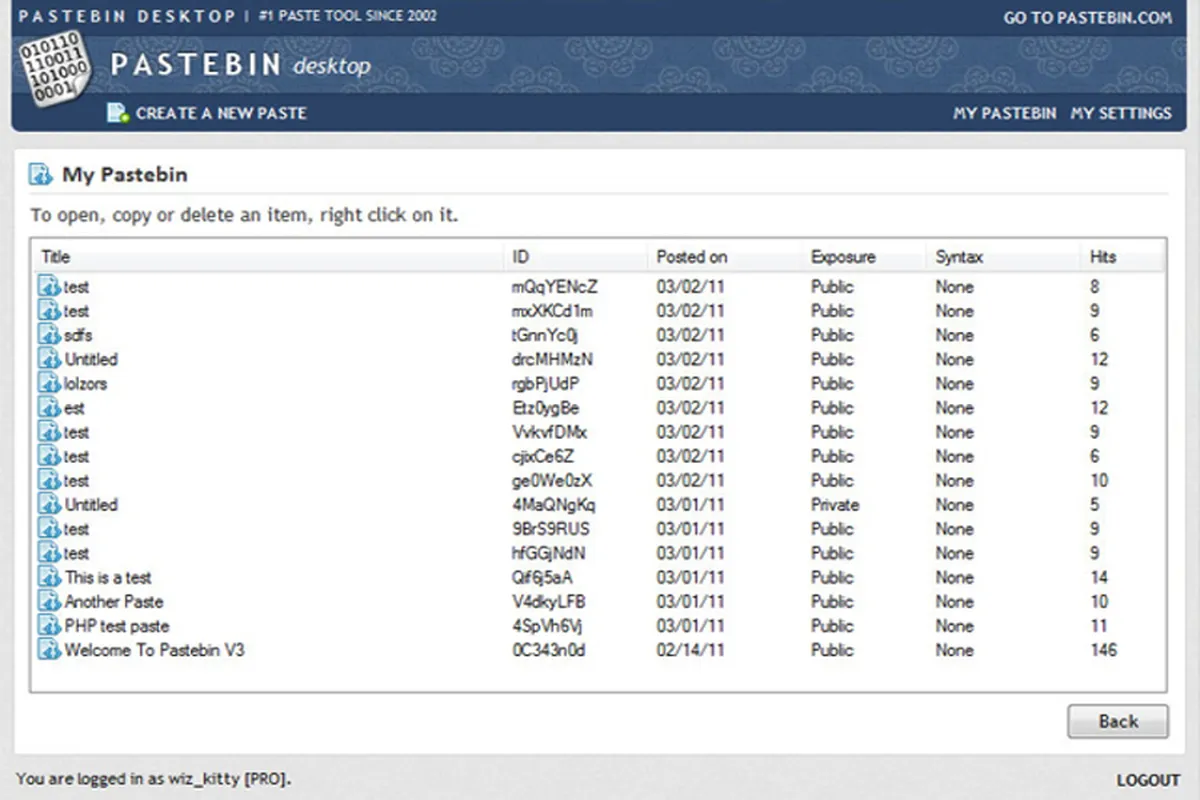Click the paste icon in row VvkvfDMx
The image size is (1200, 800).
click(50, 432)
